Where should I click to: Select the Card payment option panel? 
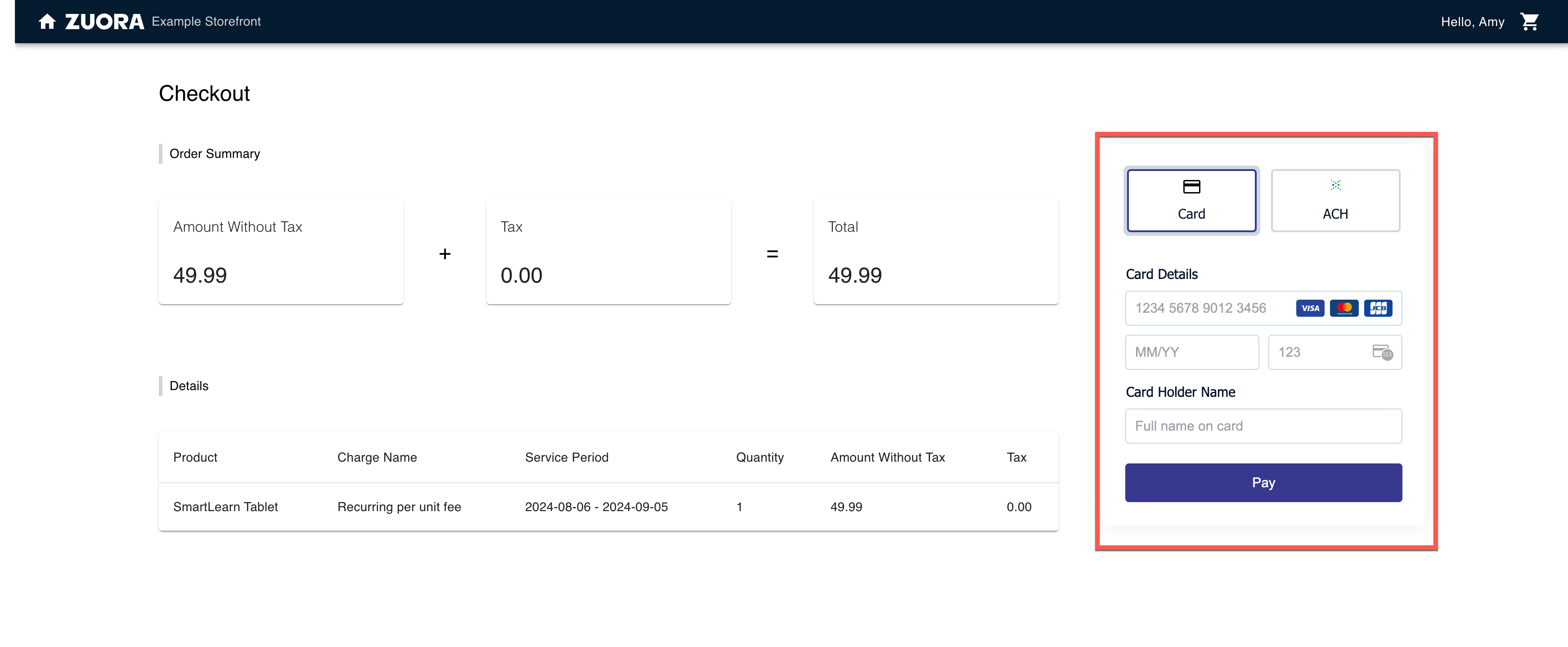(x=1191, y=201)
